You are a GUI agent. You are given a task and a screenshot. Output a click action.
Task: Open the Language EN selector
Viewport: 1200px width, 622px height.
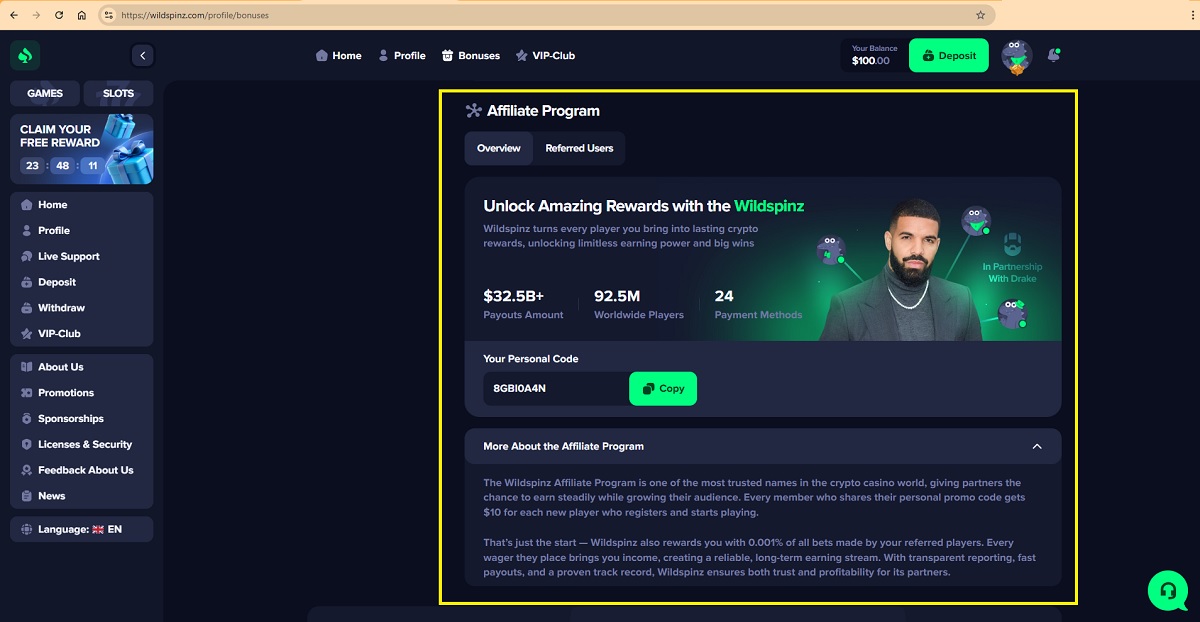(x=82, y=529)
